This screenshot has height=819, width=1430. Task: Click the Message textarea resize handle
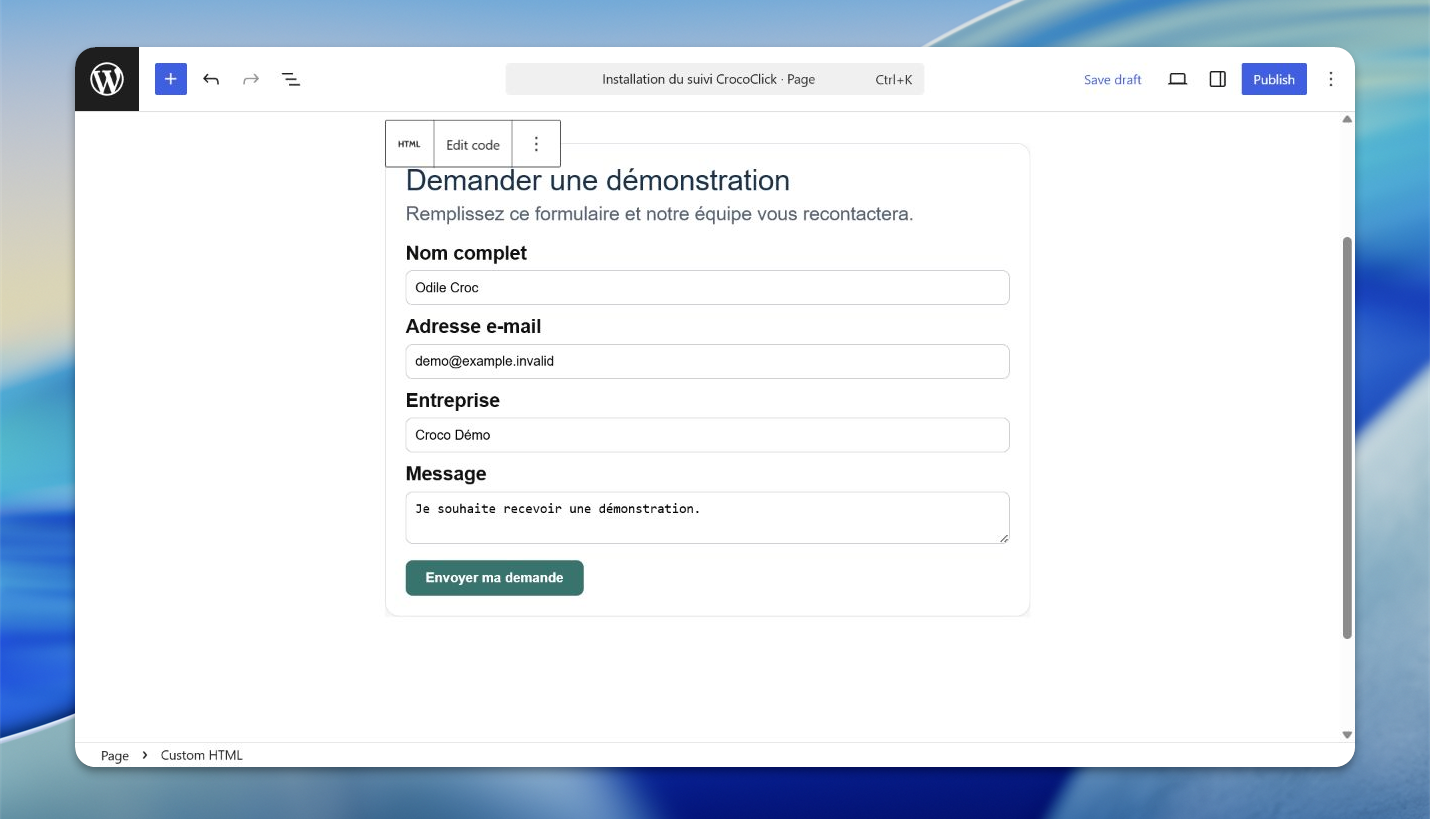click(1004, 538)
